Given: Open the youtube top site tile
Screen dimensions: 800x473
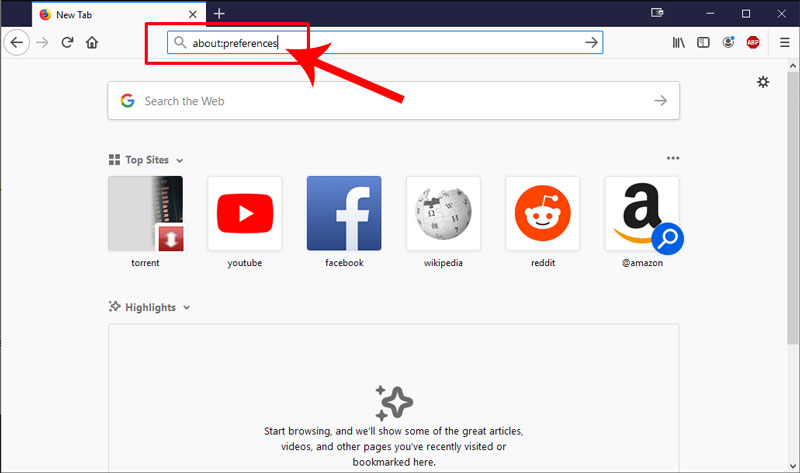Looking at the screenshot, I should coord(245,213).
